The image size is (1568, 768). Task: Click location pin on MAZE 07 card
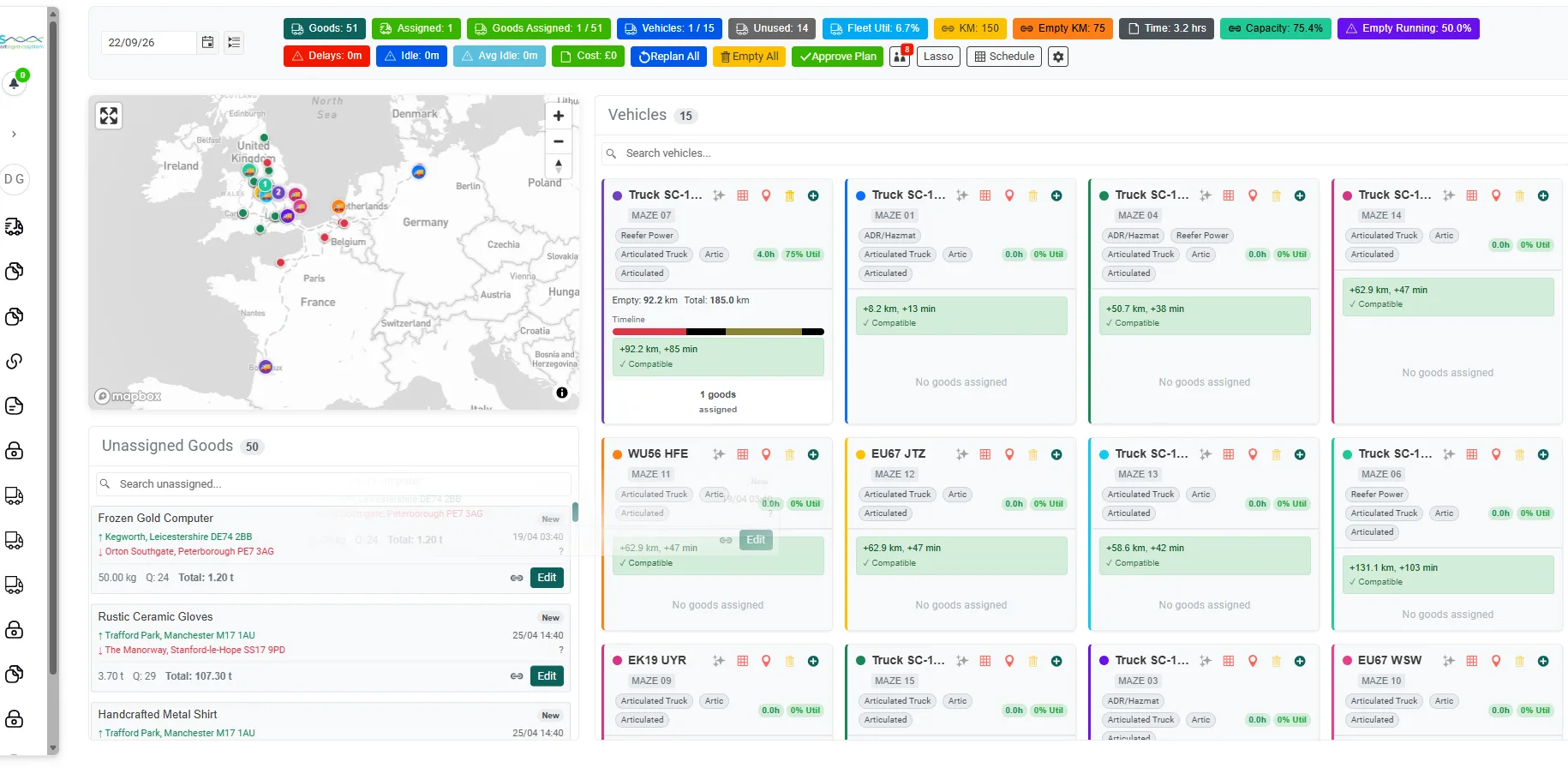click(766, 195)
